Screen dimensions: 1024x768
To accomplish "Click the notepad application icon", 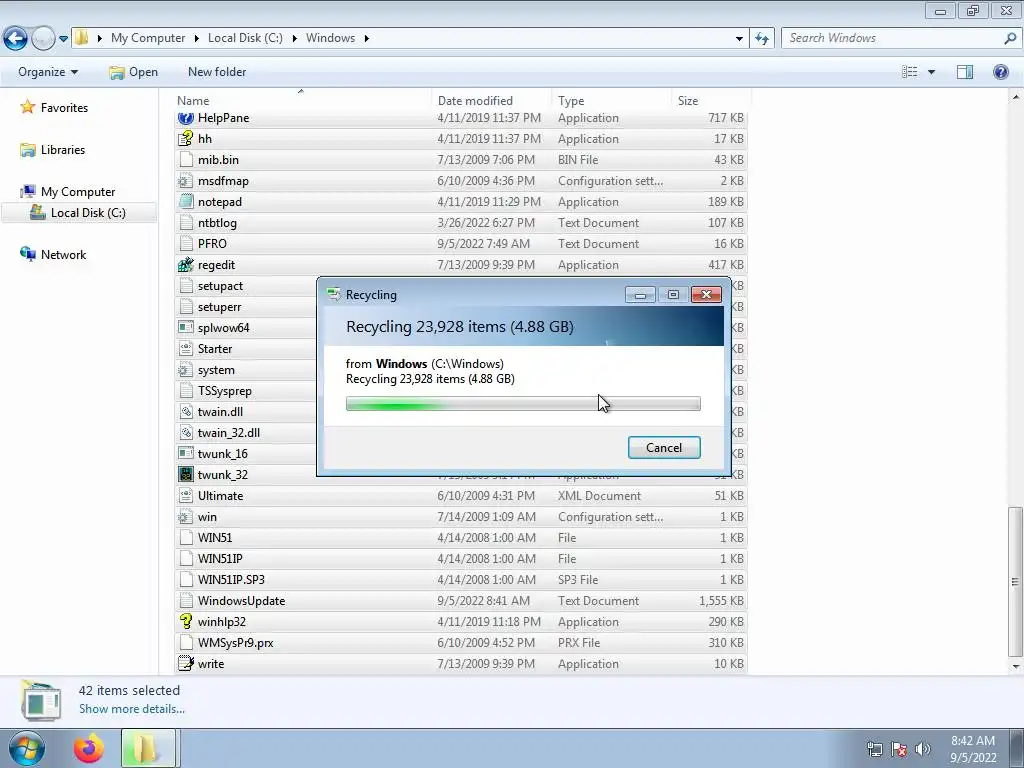I will coord(185,202).
